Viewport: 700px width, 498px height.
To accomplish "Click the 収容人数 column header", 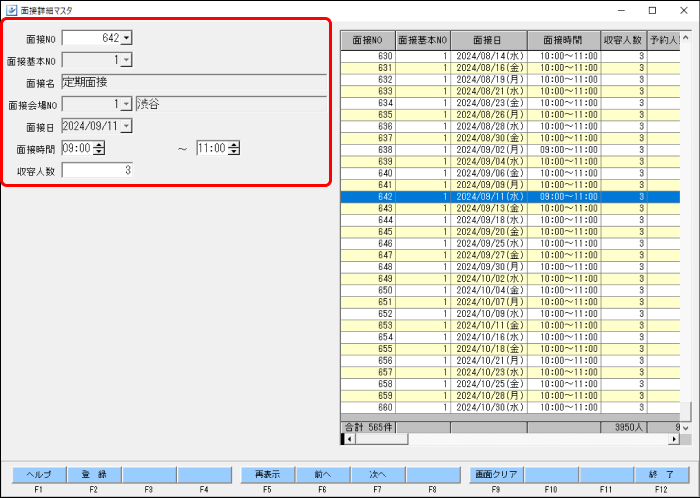I will pyautogui.click(x=624, y=40).
